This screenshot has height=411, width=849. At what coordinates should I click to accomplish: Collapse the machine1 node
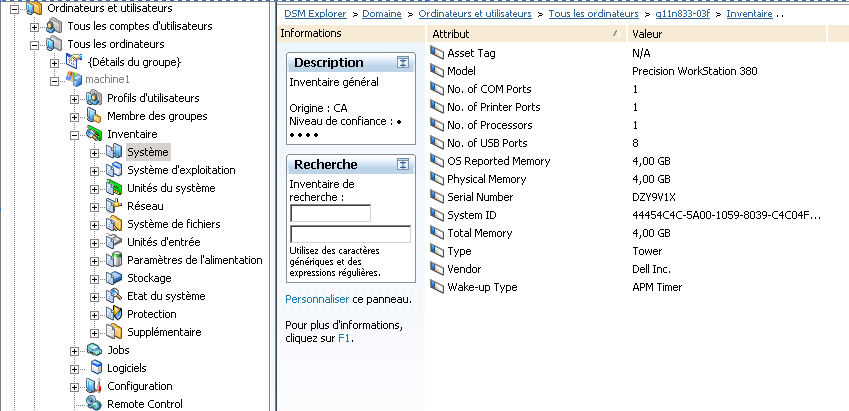(x=54, y=81)
